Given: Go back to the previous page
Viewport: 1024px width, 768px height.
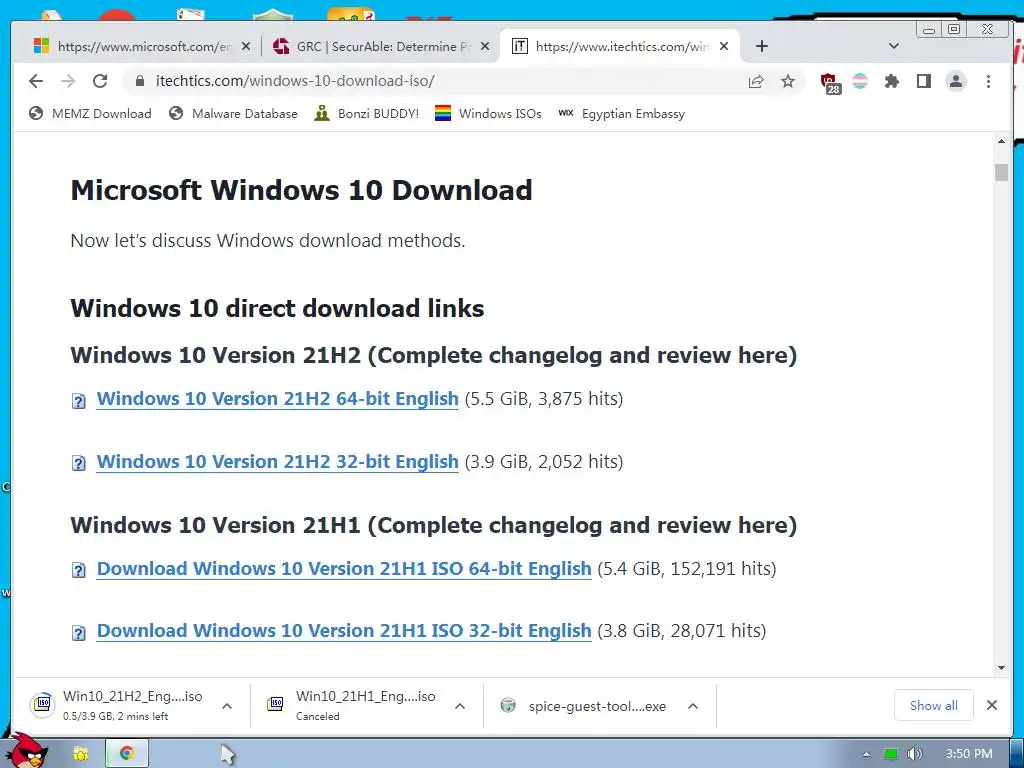Looking at the screenshot, I should click(36, 81).
